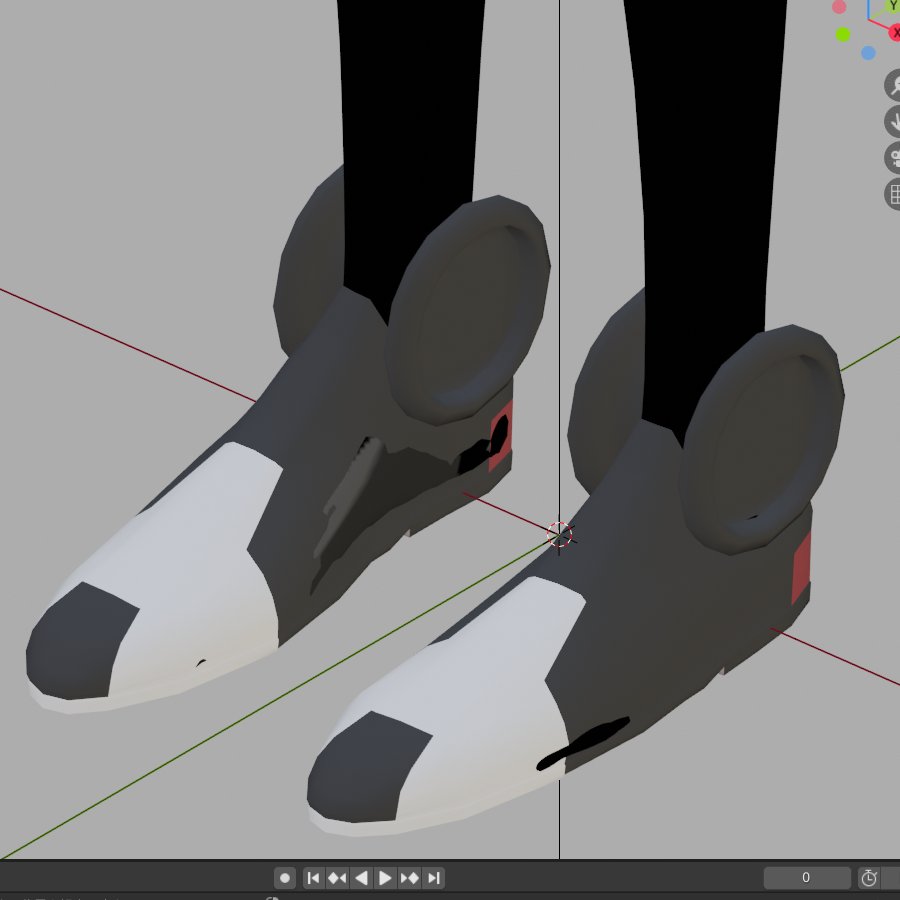Jump to the end frame
The image size is (900, 900).
pos(434,878)
